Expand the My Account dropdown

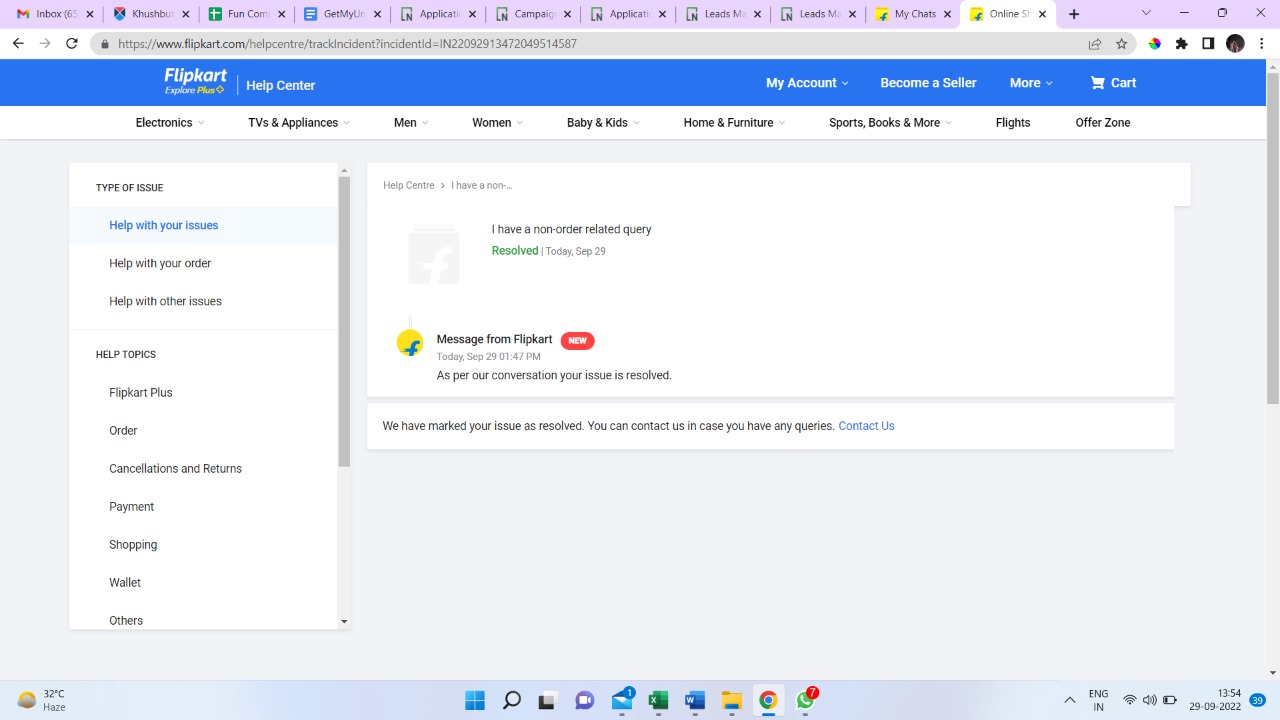(x=806, y=83)
